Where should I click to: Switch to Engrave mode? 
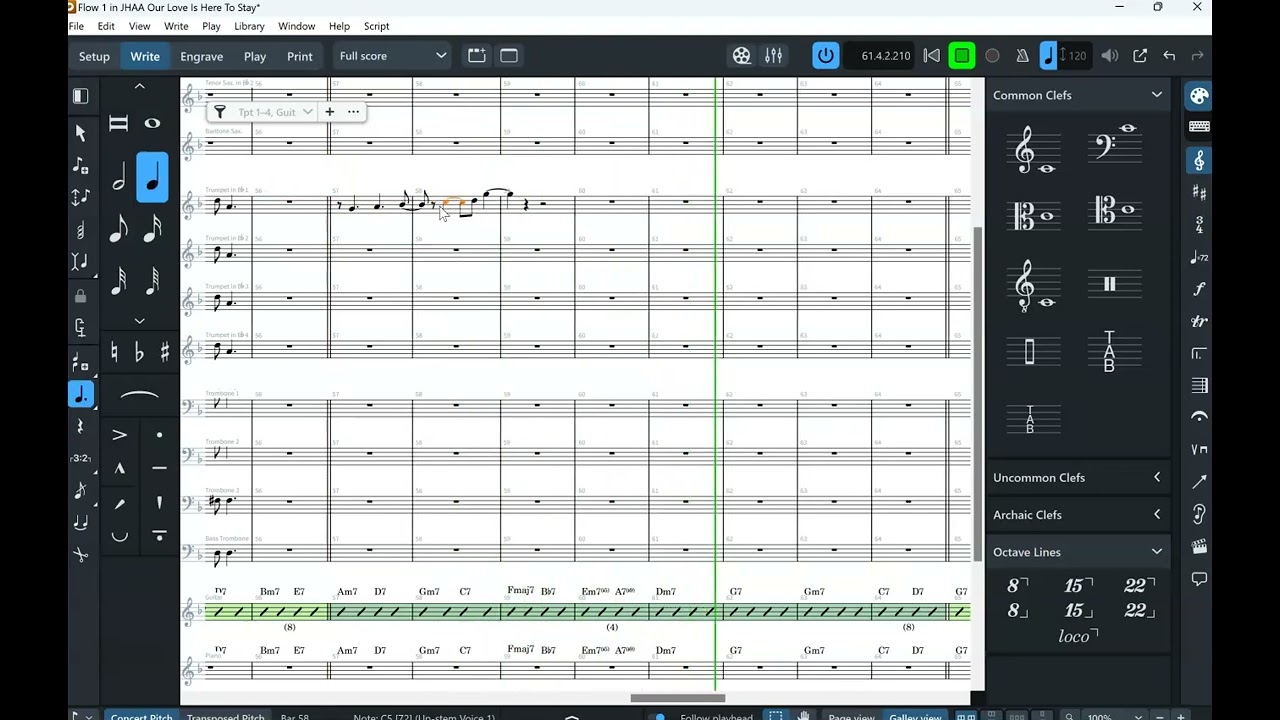[201, 57]
